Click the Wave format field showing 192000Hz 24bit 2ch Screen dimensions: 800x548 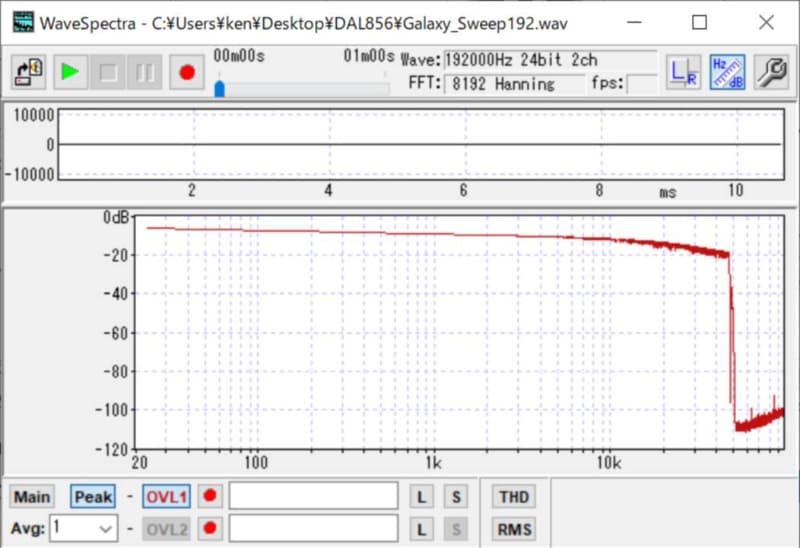(550, 60)
